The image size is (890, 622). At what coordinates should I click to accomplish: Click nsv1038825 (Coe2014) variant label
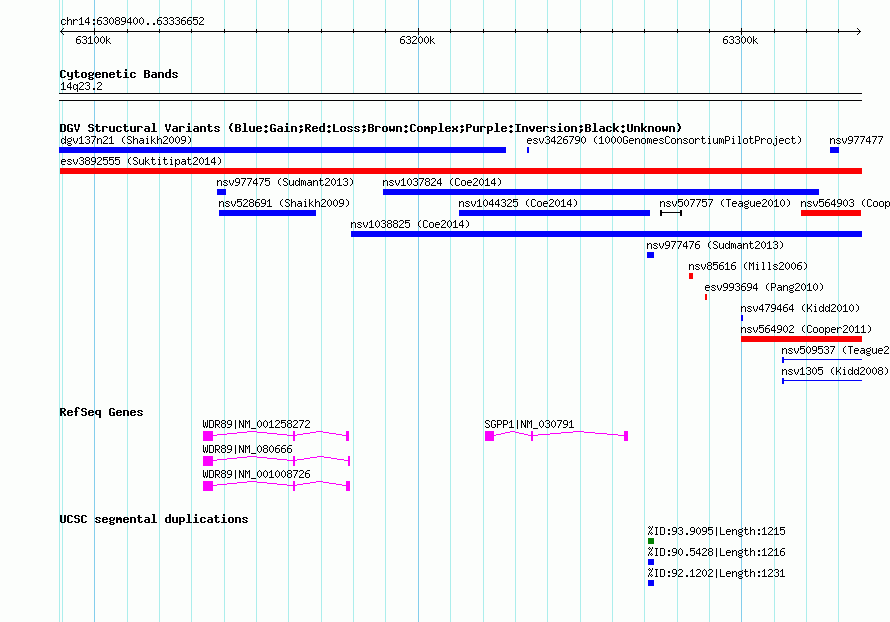(410, 224)
